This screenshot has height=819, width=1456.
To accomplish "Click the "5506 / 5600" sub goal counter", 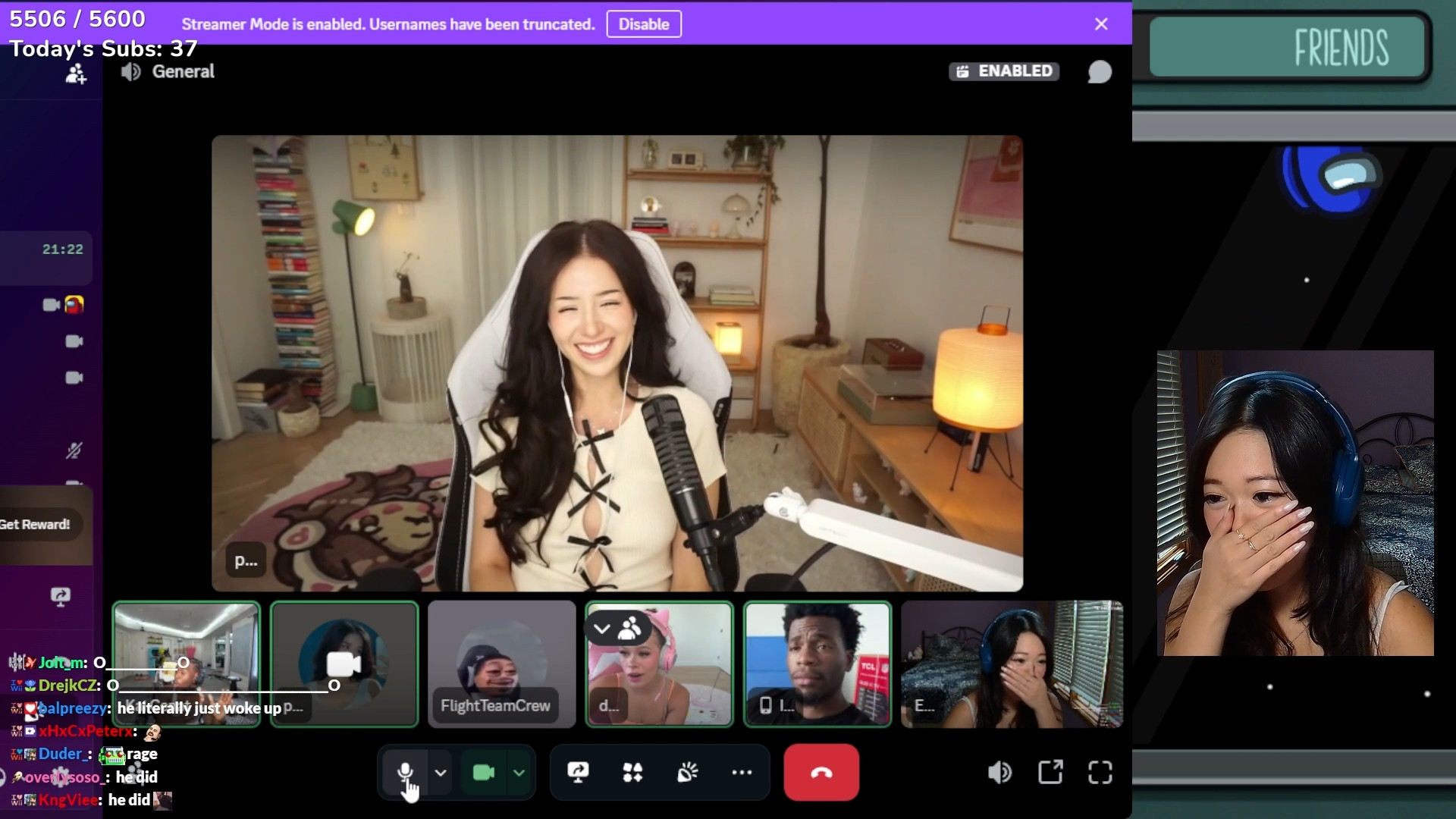I will click(x=77, y=19).
